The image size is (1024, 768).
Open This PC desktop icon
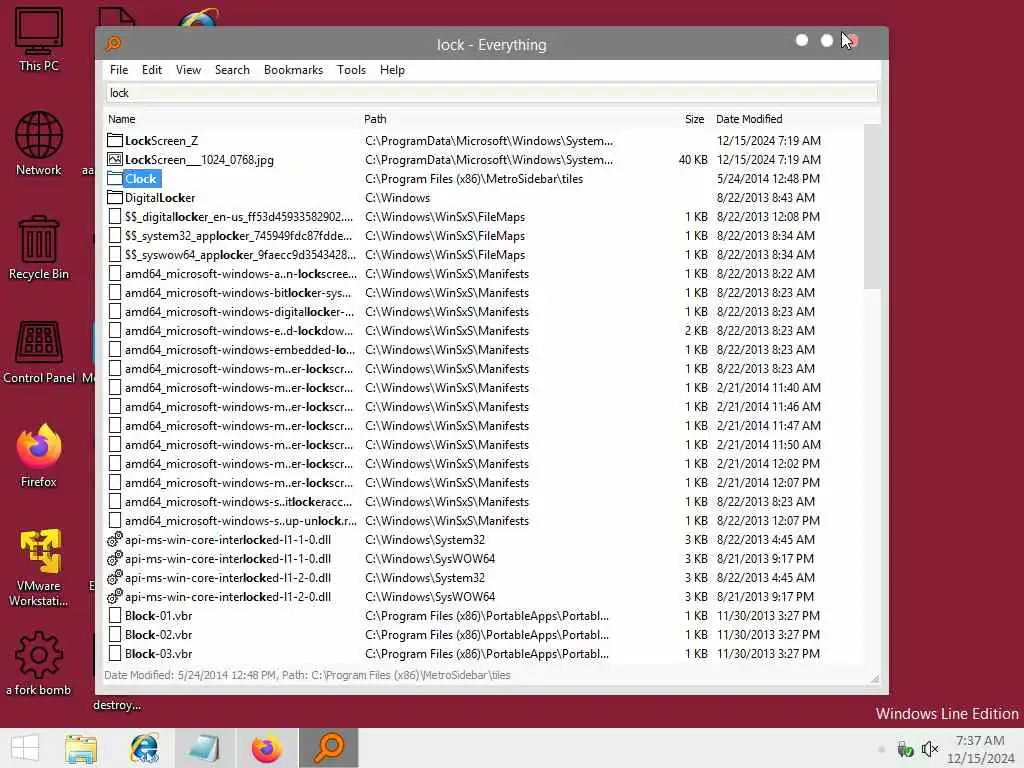[x=39, y=39]
